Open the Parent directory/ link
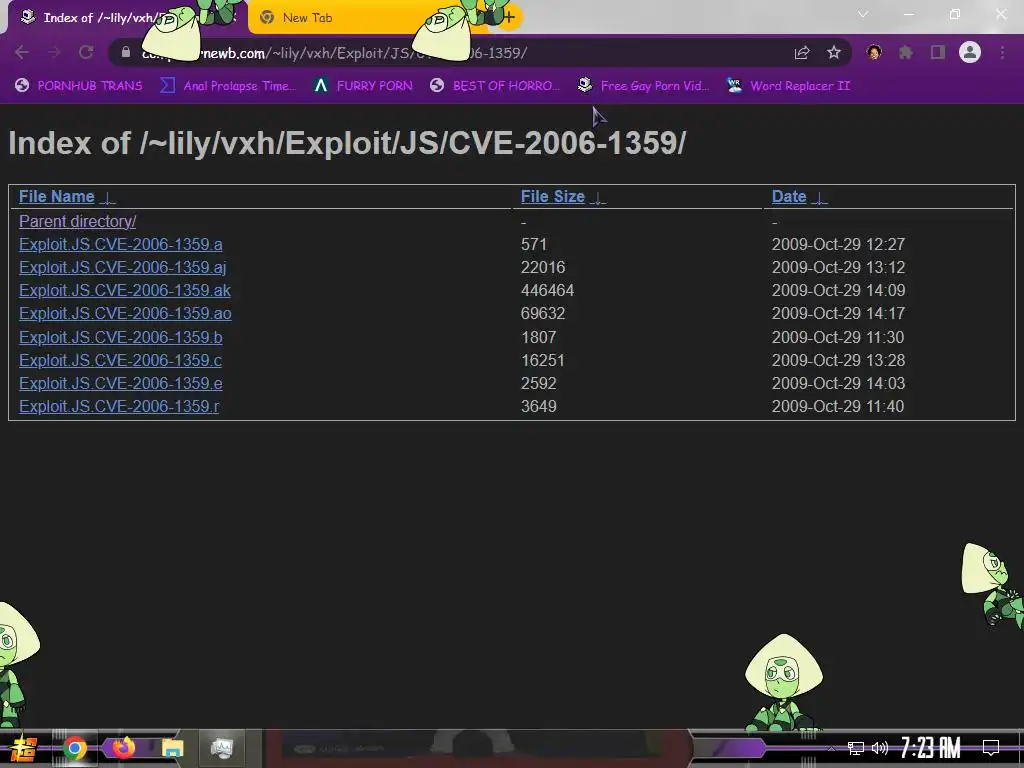This screenshot has width=1024, height=768. coord(78,221)
